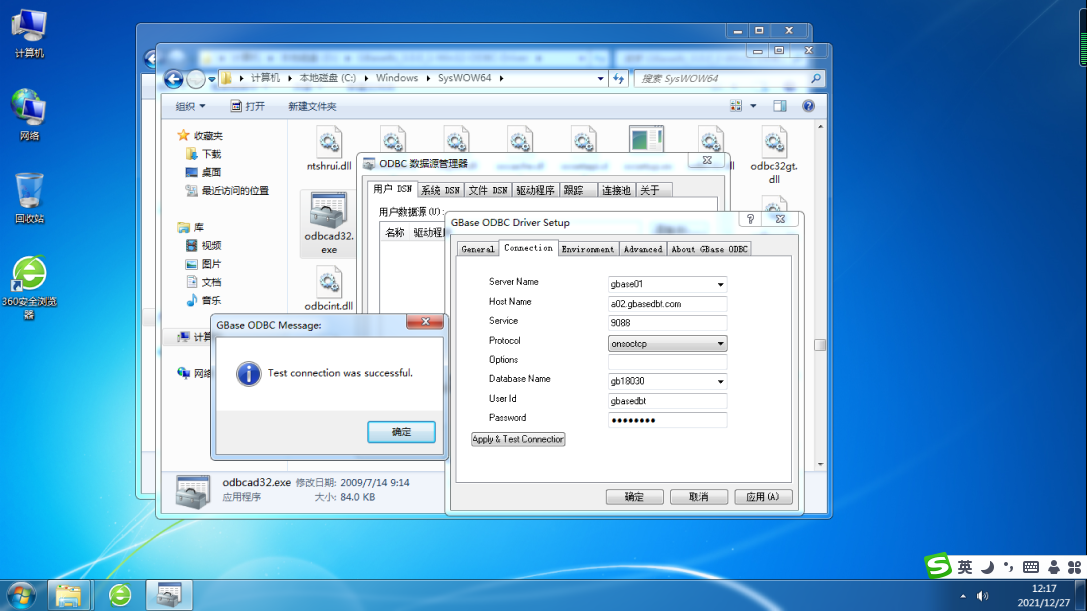Open the 回收站 recycle bin icon
The height and width of the screenshot is (611, 1087).
29,198
